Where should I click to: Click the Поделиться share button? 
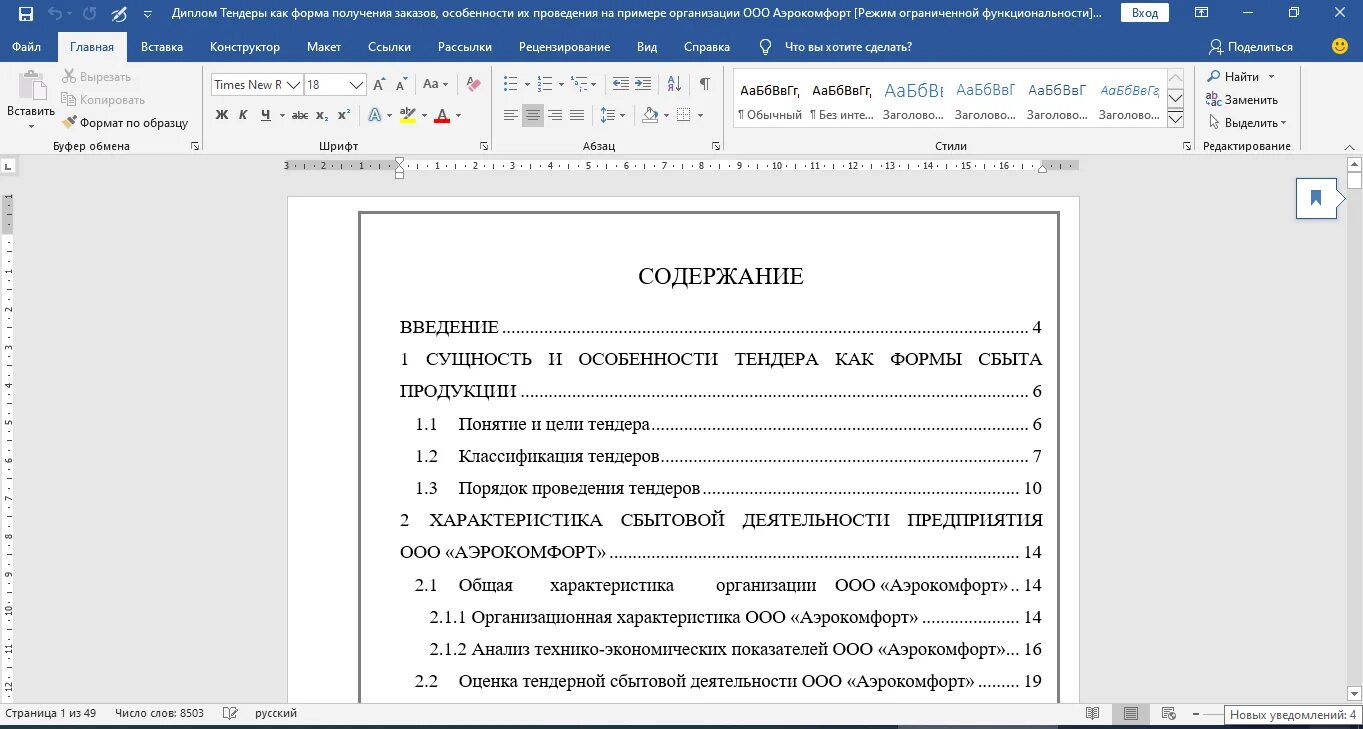click(1251, 47)
